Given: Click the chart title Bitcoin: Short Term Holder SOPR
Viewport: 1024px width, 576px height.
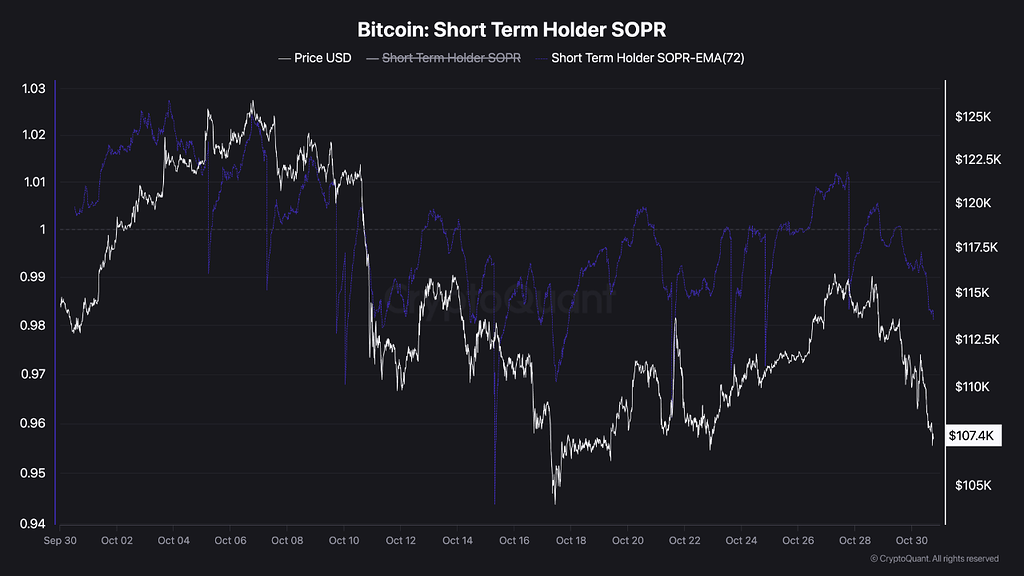Looking at the screenshot, I should pos(511,29).
